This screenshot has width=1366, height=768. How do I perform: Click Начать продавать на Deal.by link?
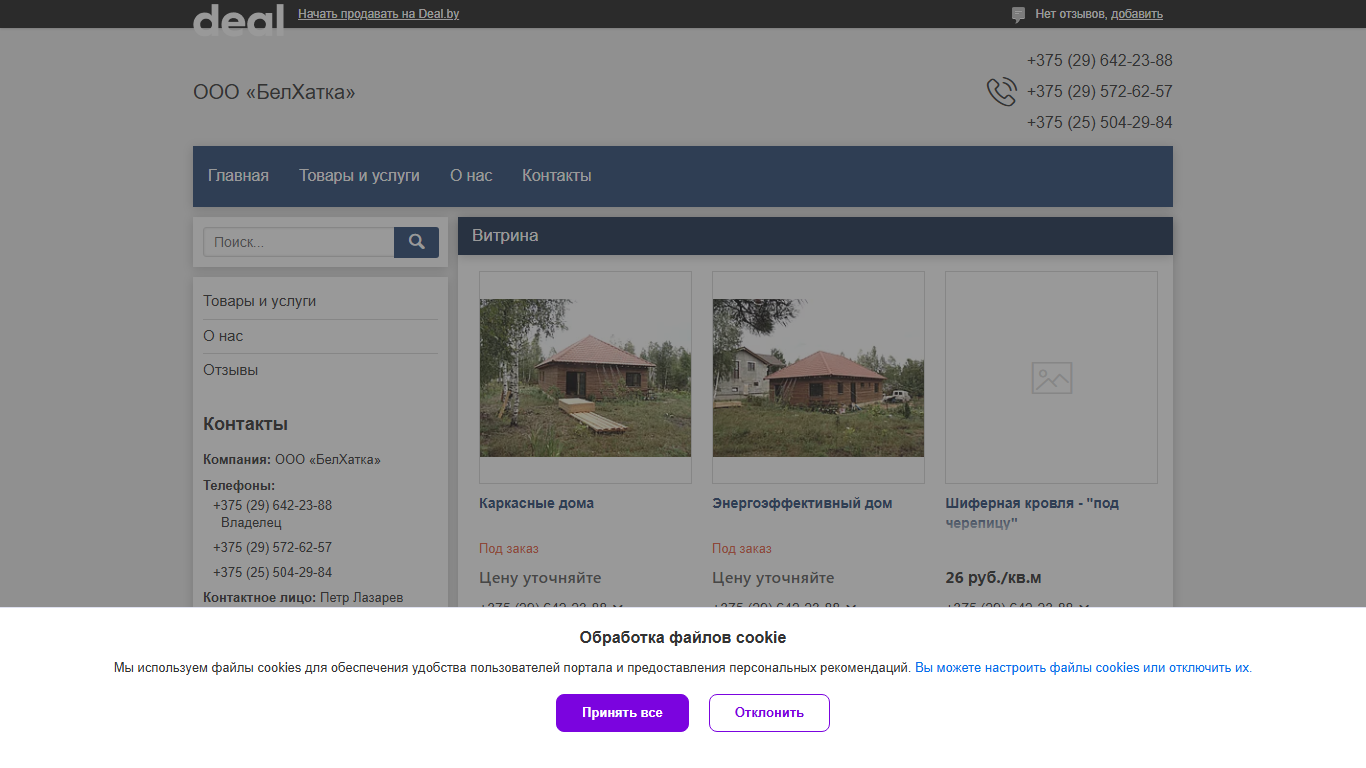379,14
